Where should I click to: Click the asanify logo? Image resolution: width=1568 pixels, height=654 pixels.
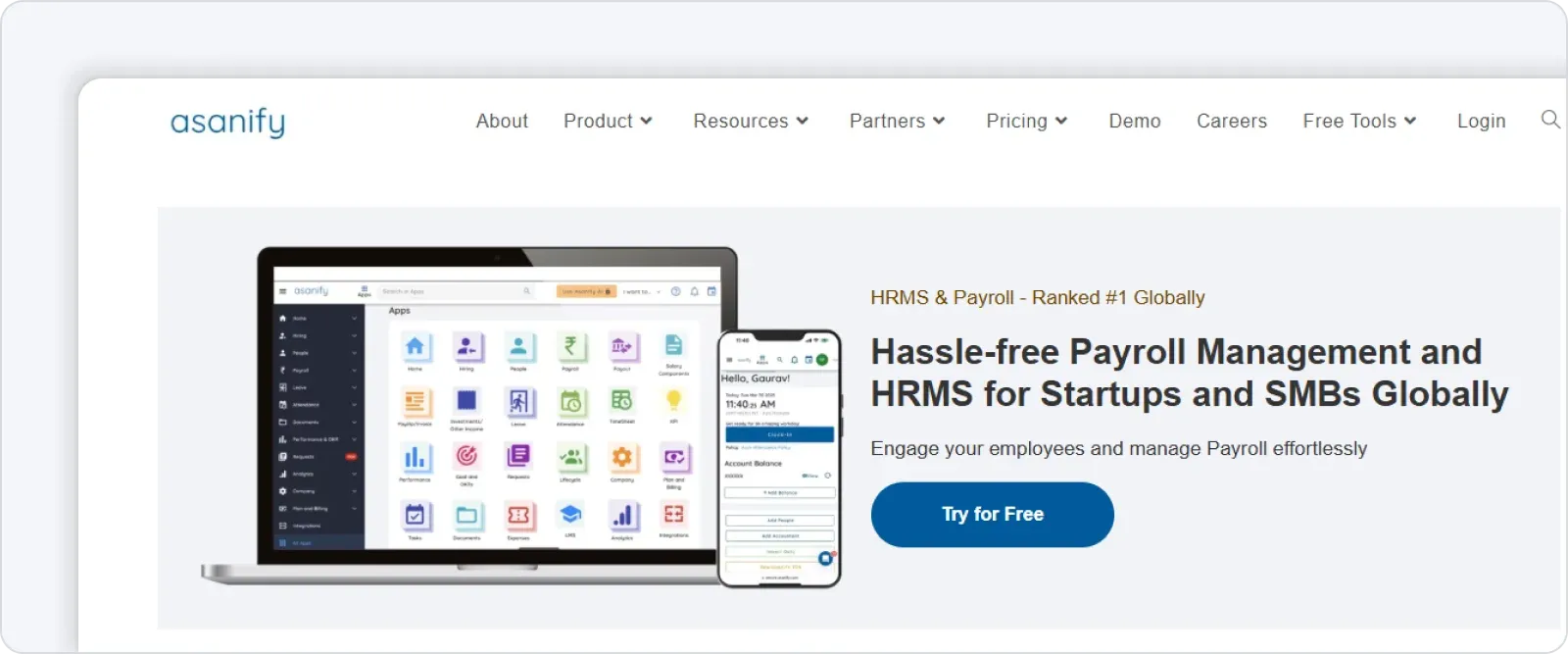coord(227,123)
